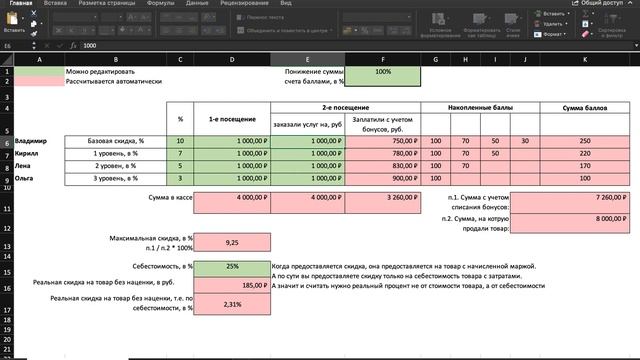
Task: Open the Copy options dropdown arrow
Action: [41, 24]
